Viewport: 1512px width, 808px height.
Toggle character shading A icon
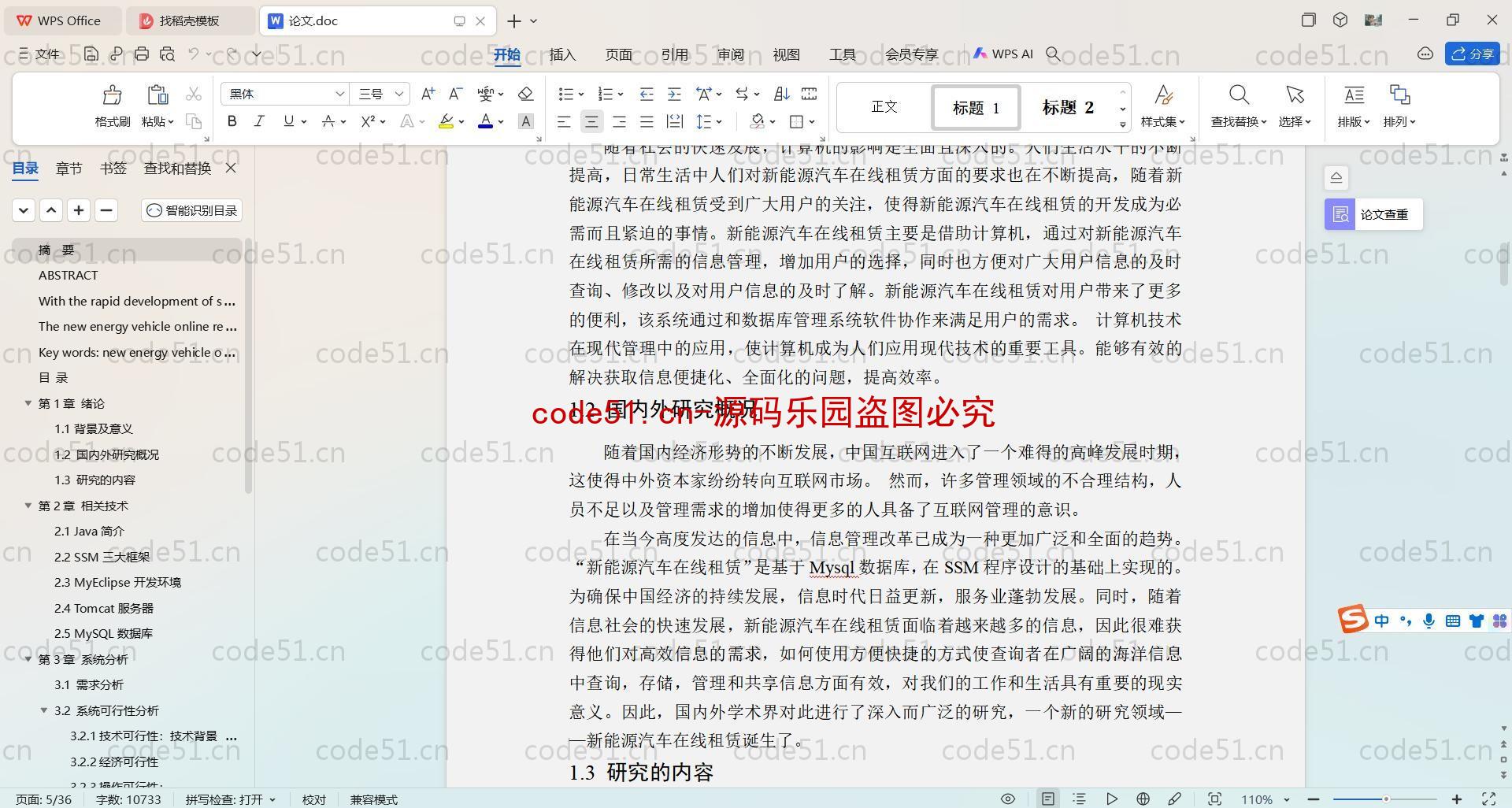[x=525, y=121]
